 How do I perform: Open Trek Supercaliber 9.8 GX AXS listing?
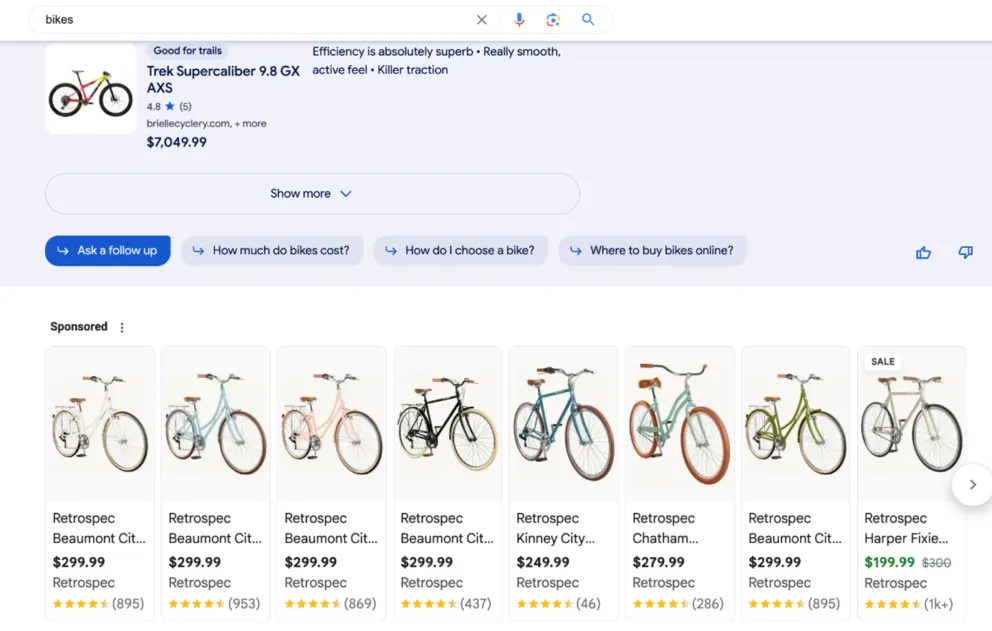(x=223, y=79)
